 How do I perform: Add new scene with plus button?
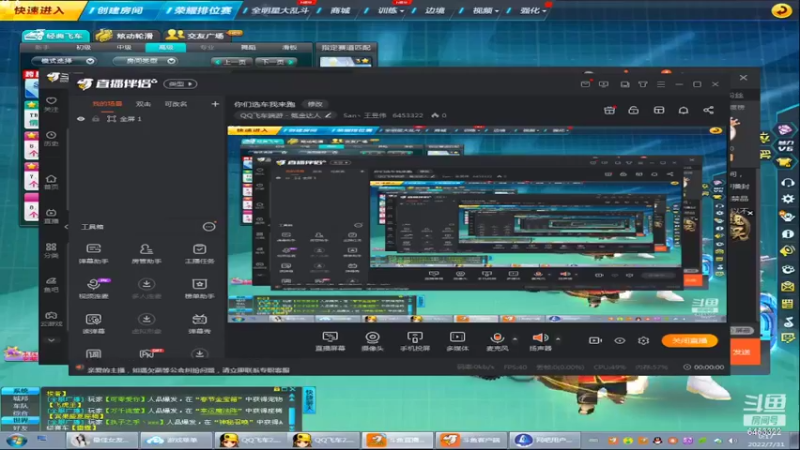[215, 104]
